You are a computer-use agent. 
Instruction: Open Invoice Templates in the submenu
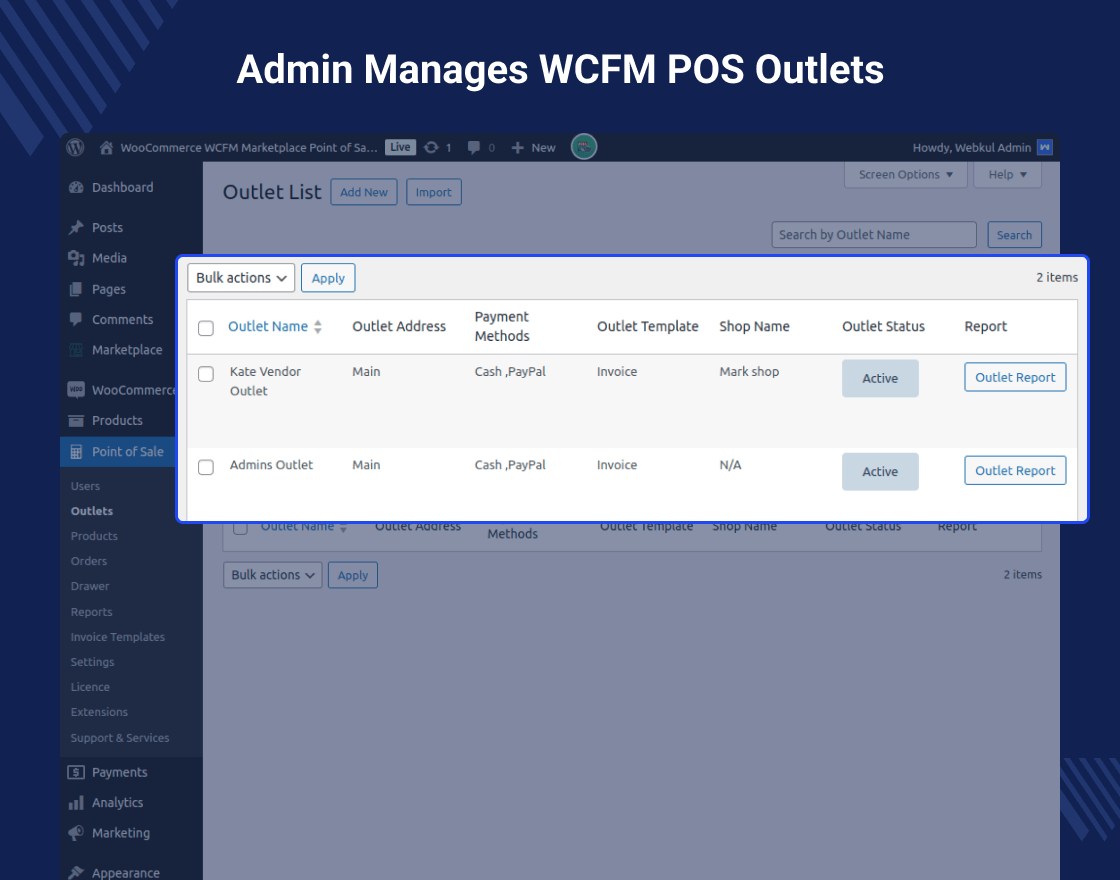tap(117, 636)
